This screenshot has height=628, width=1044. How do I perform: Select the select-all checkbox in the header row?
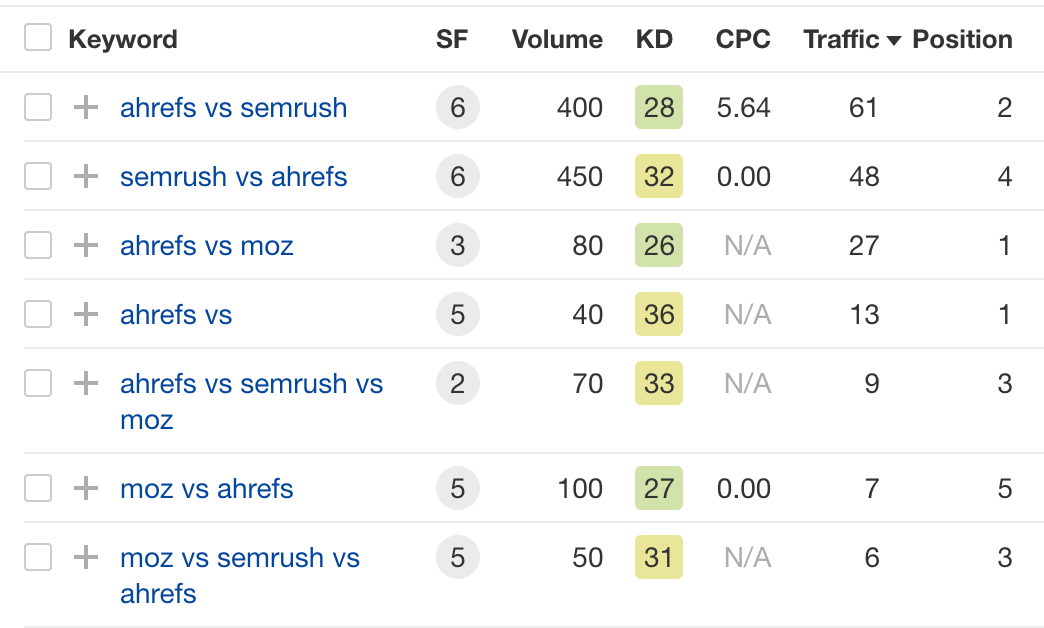pos(37,36)
